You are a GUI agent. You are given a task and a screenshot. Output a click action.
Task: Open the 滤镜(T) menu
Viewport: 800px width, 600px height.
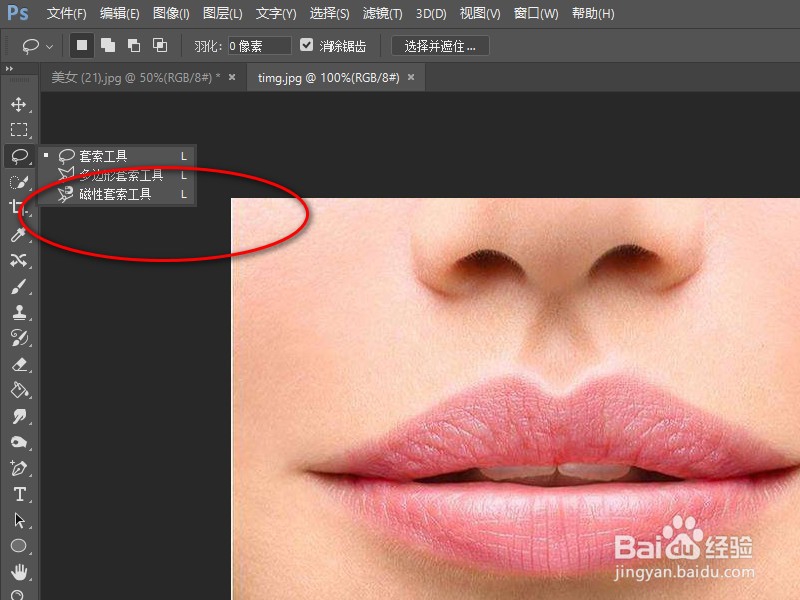383,13
